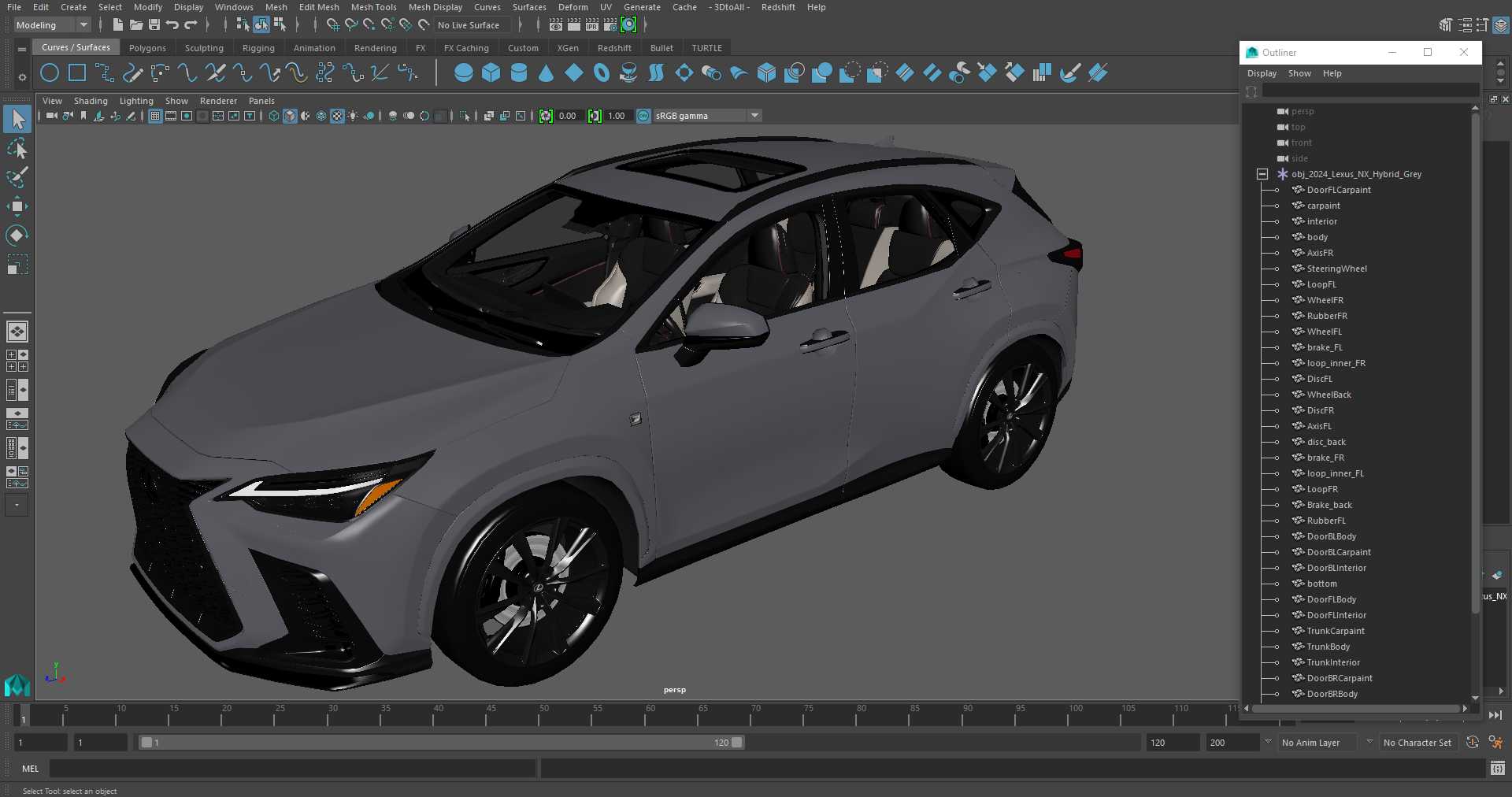Toggle snap to points
This screenshot has height=797, width=1512.
369,25
